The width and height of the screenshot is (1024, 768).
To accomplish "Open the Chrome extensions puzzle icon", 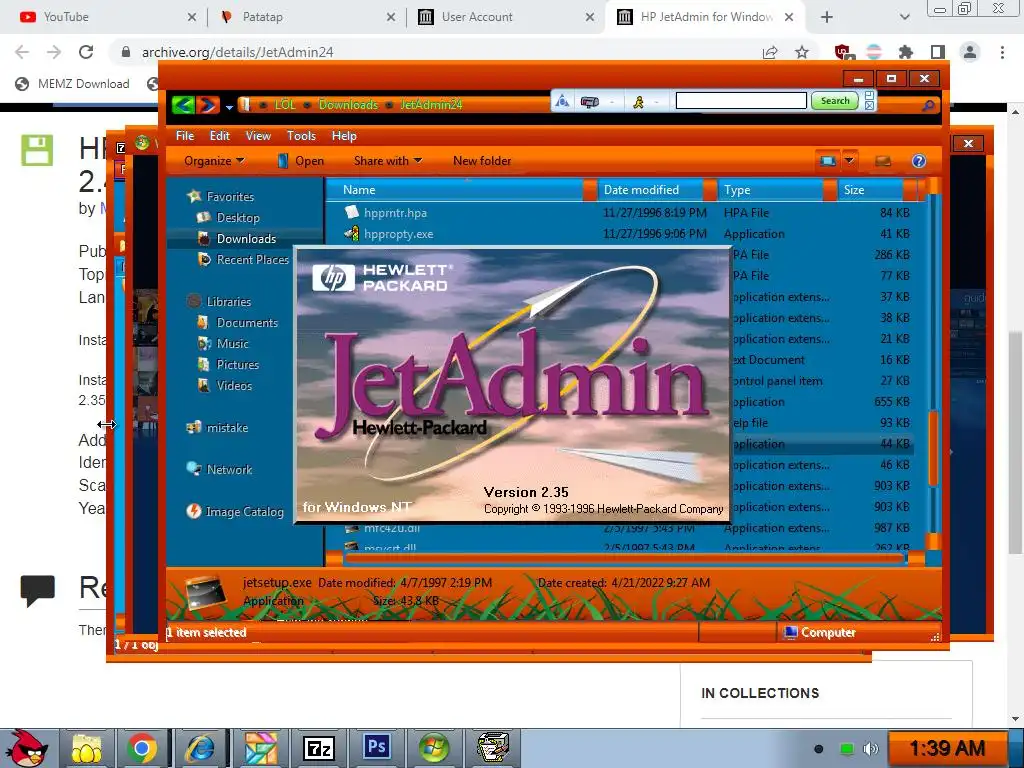I will pos(905,52).
